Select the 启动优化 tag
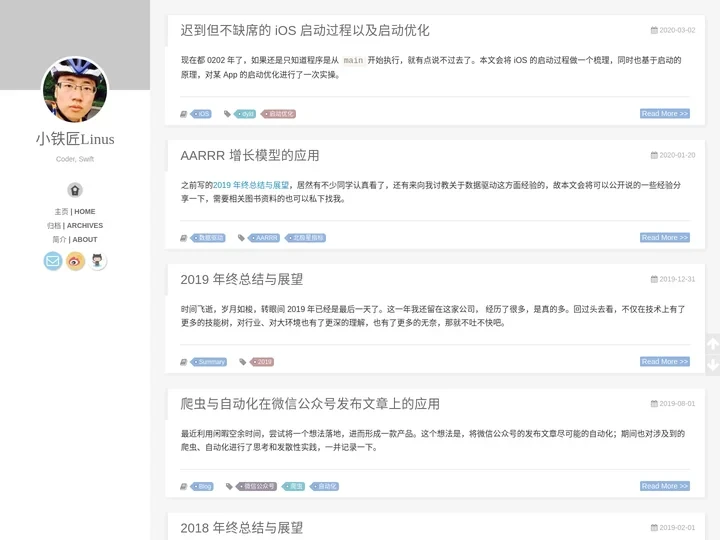This screenshot has height=540, width=720. point(278,114)
